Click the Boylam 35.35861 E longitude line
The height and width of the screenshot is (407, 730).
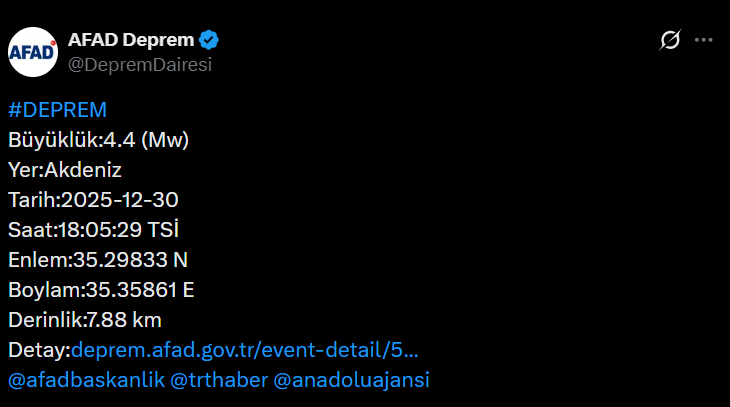tap(102, 290)
